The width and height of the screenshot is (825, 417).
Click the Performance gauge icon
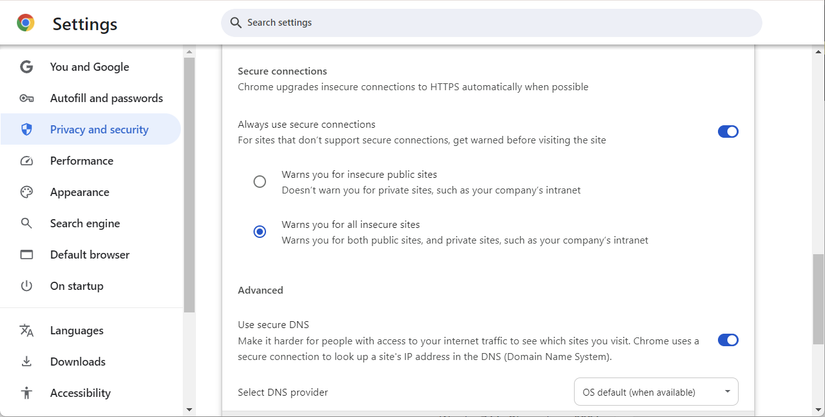(x=27, y=161)
